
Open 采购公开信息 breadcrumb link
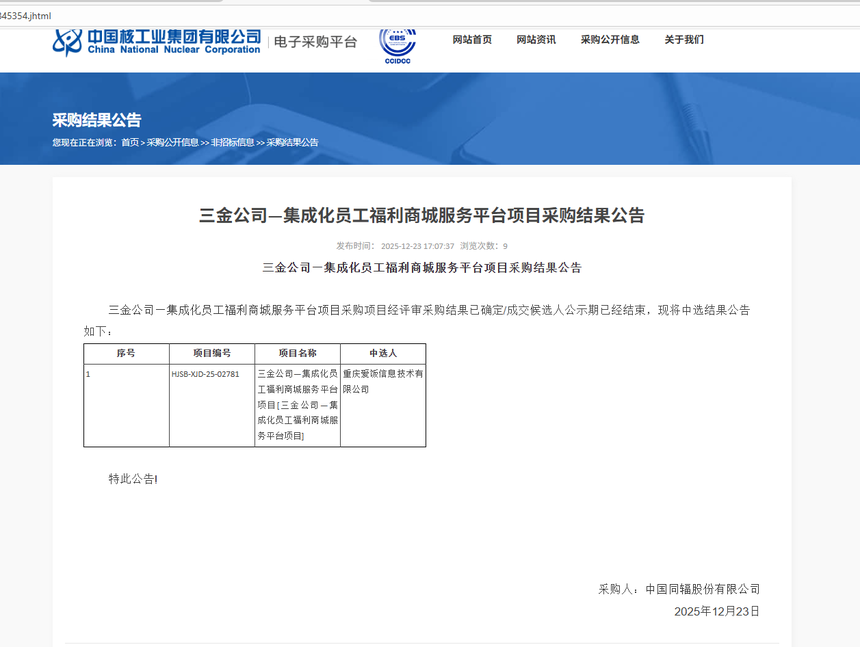172,143
